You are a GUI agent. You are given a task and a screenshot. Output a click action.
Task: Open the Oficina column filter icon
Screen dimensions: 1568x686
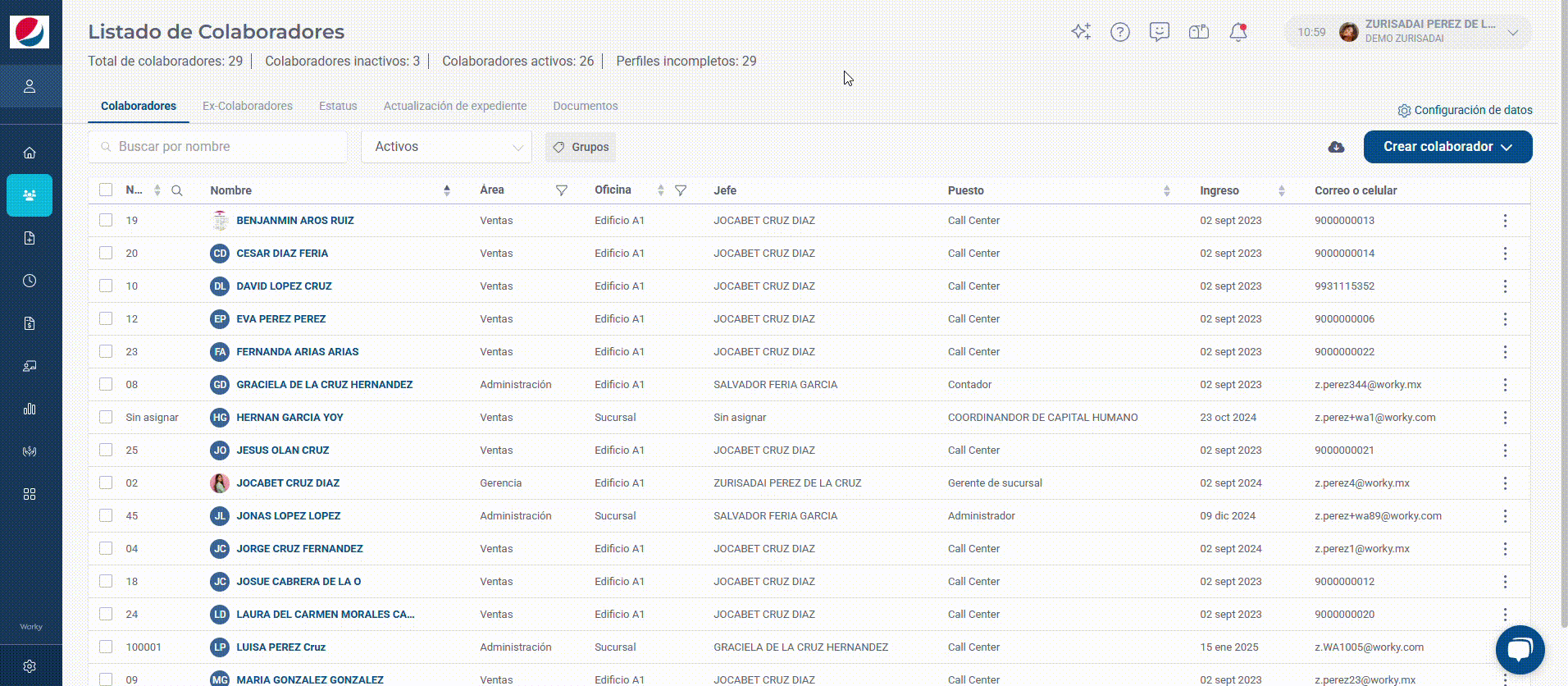(681, 190)
